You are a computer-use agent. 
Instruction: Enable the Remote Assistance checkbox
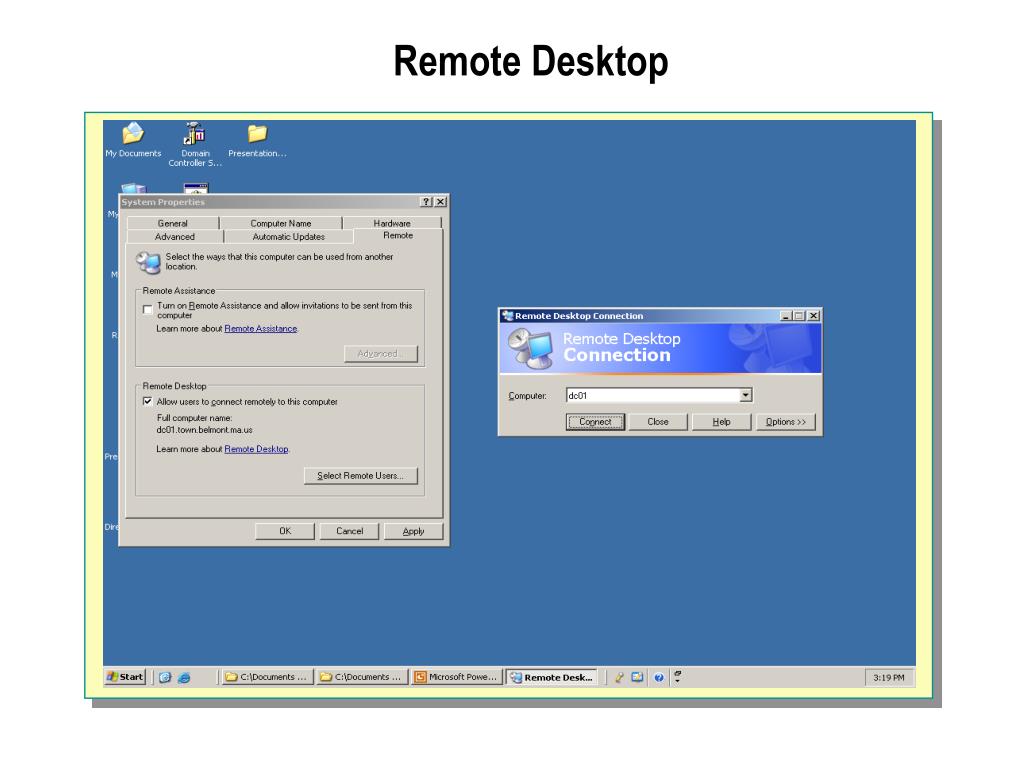click(148, 307)
